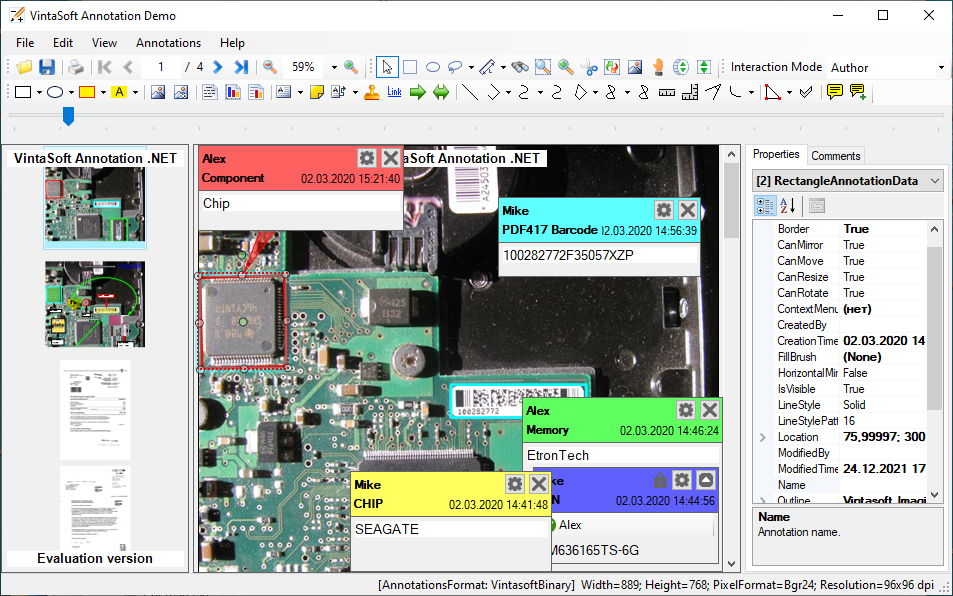The height and width of the screenshot is (596, 953).
Task: Switch to the Comments tab
Action: click(x=835, y=156)
